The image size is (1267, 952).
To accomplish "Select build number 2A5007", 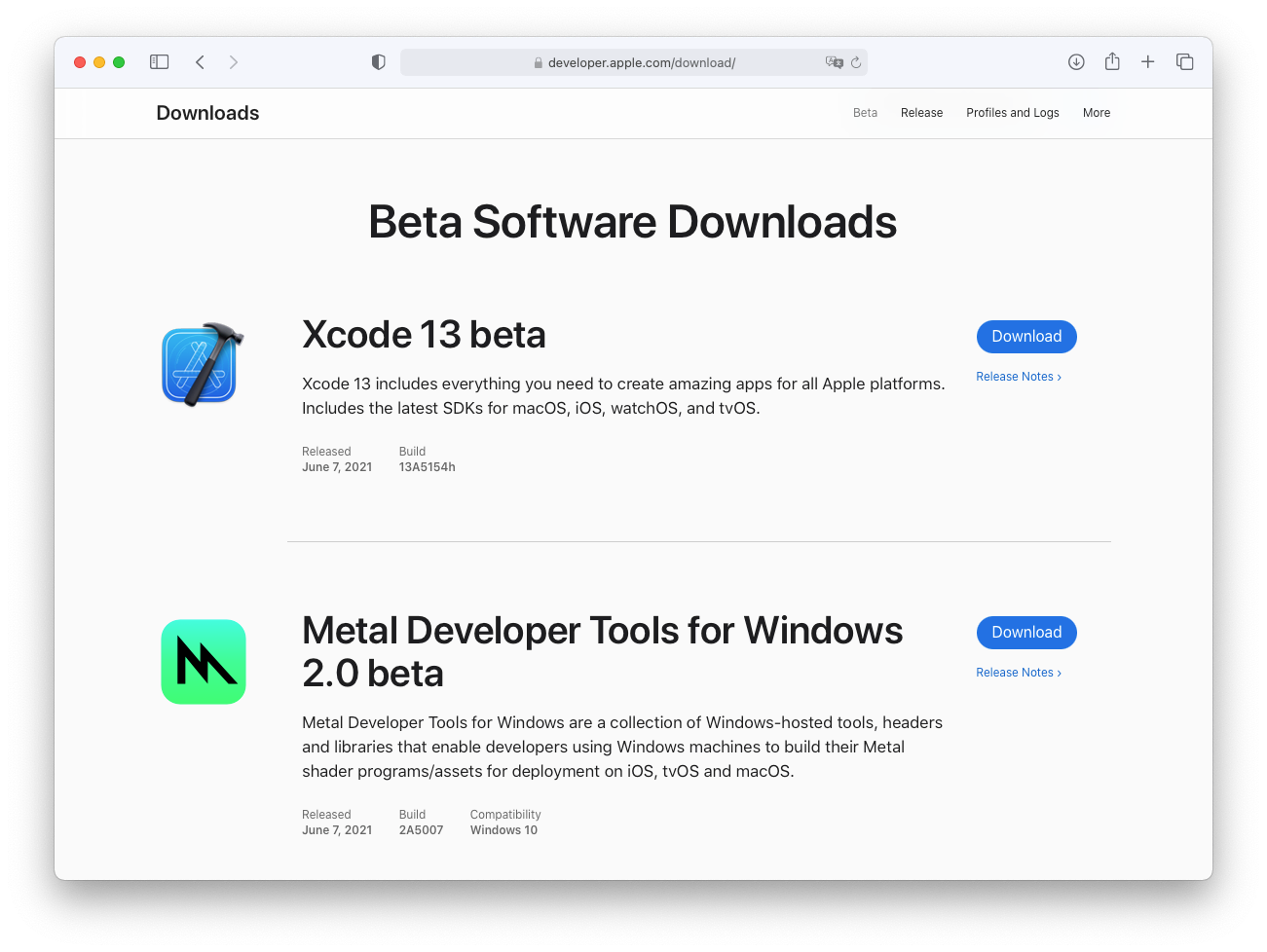I will [421, 830].
